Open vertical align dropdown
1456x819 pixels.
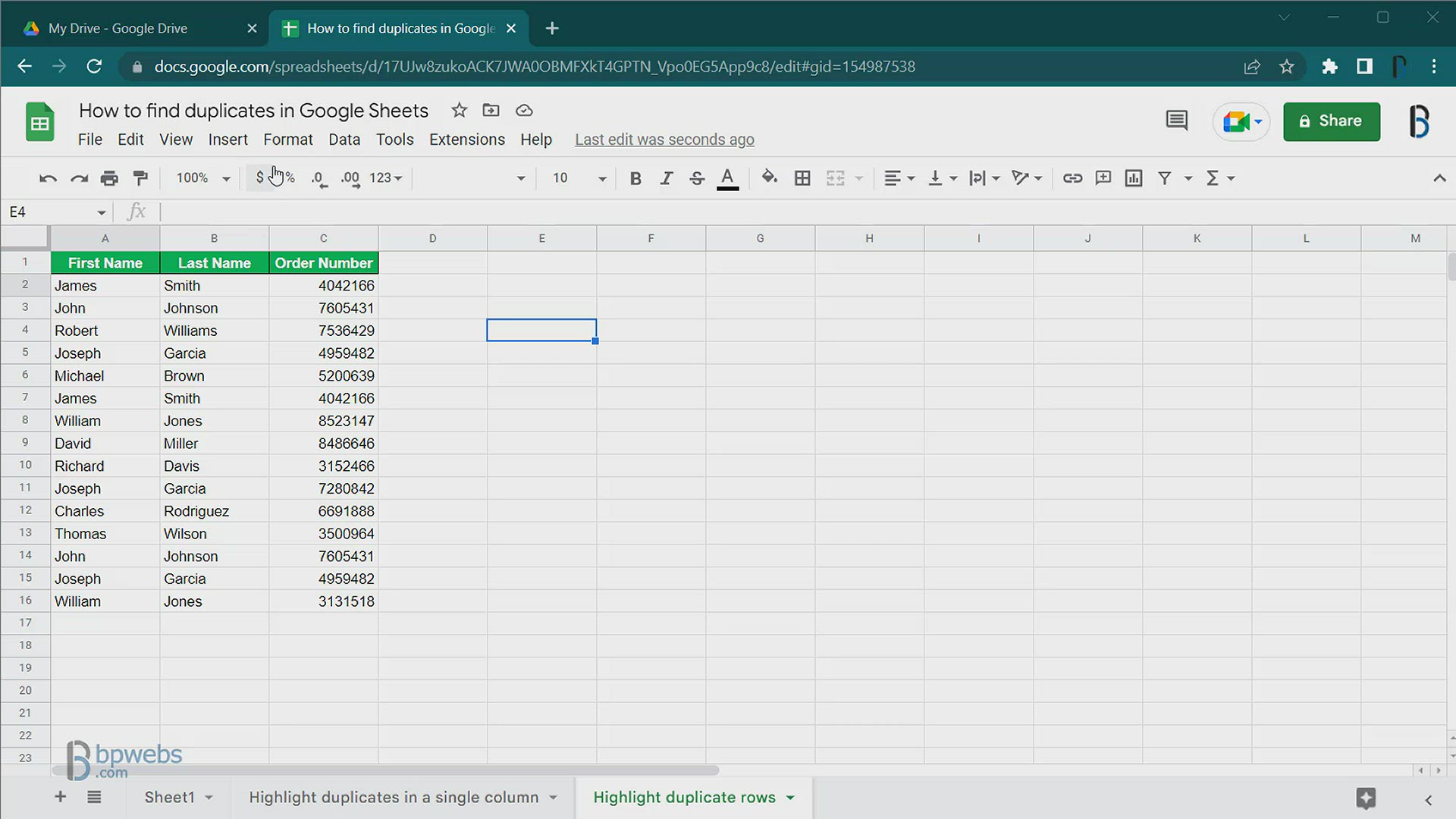[x=943, y=178]
